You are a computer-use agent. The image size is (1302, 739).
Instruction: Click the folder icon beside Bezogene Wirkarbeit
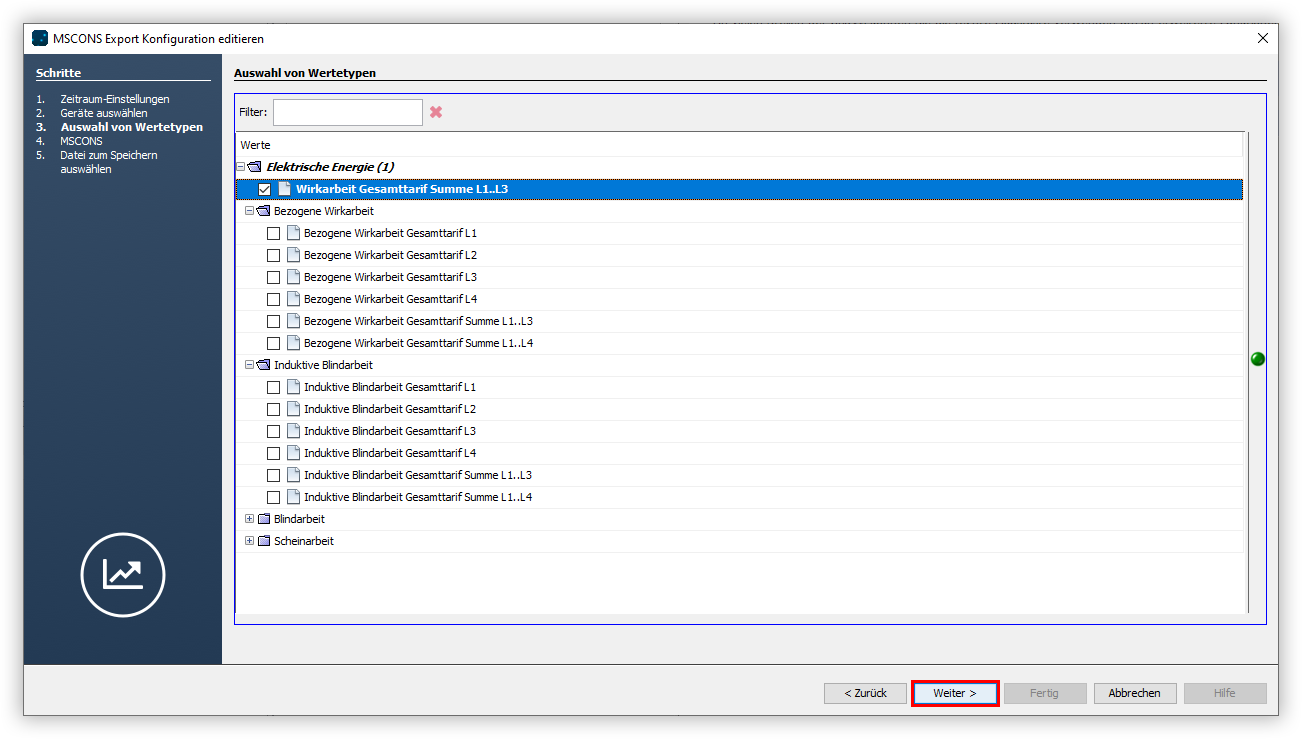coord(263,210)
